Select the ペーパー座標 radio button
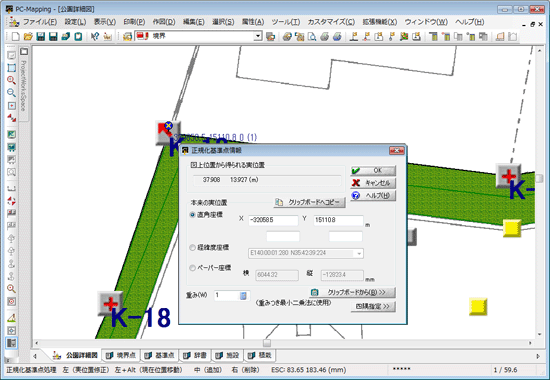The image size is (550, 380). pos(193,268)
